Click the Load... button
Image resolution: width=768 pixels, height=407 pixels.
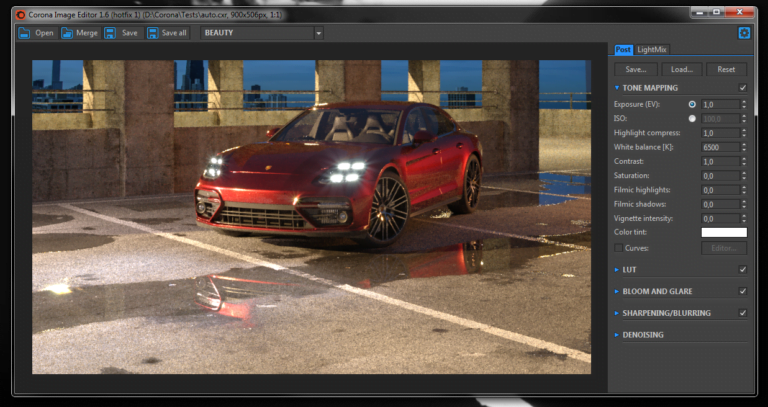pyautogui.click(x=681, y=70)
